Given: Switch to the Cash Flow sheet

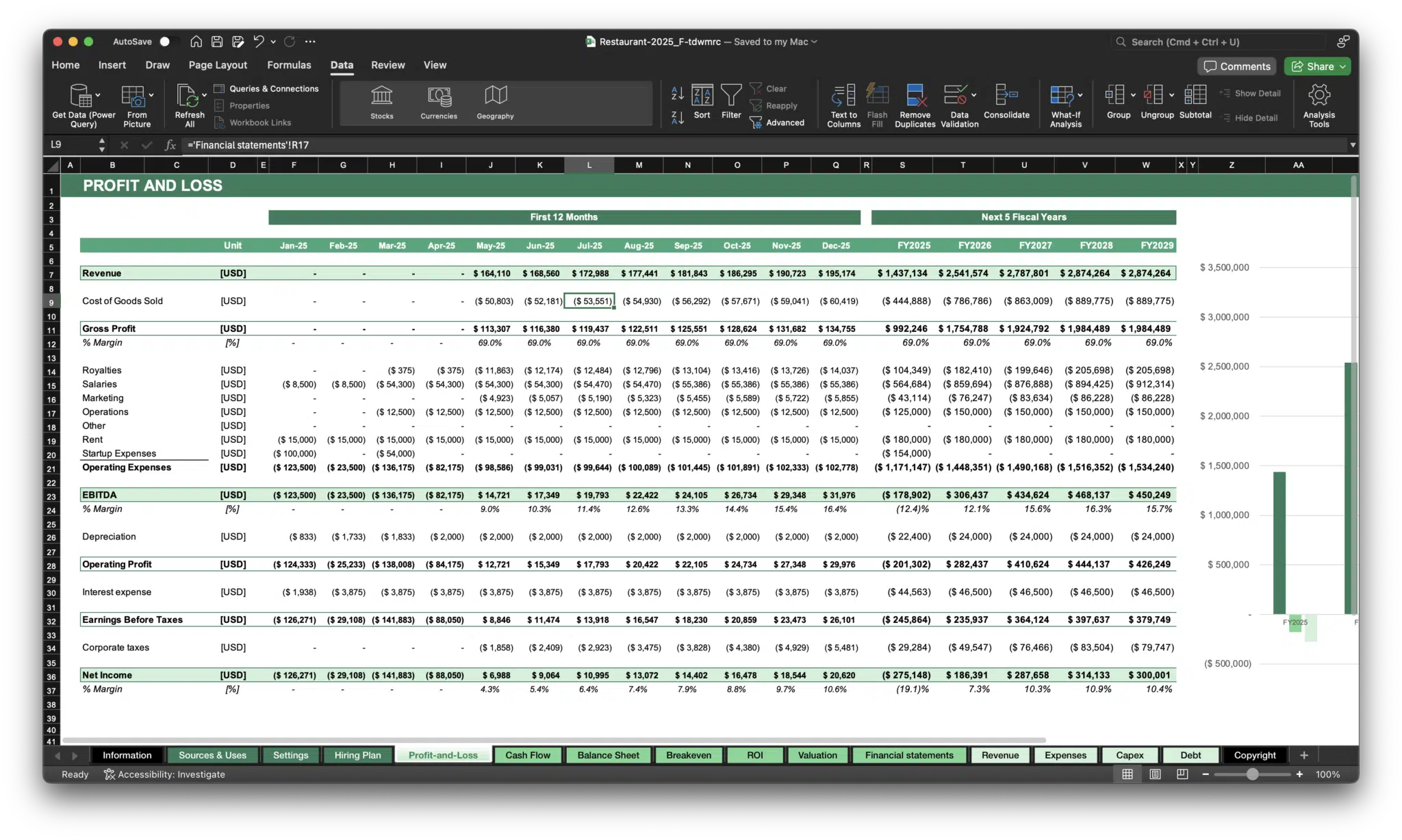Looking at the screenshot, I should click(x=528, y=755).
